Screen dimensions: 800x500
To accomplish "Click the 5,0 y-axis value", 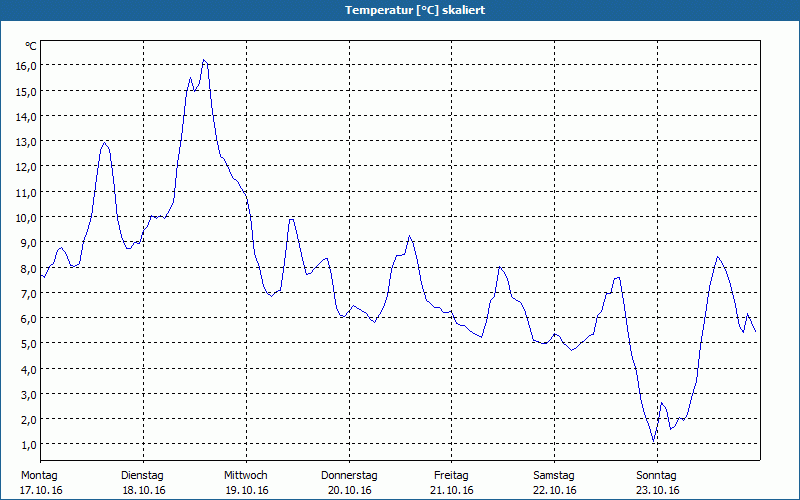I will point(29,344).
